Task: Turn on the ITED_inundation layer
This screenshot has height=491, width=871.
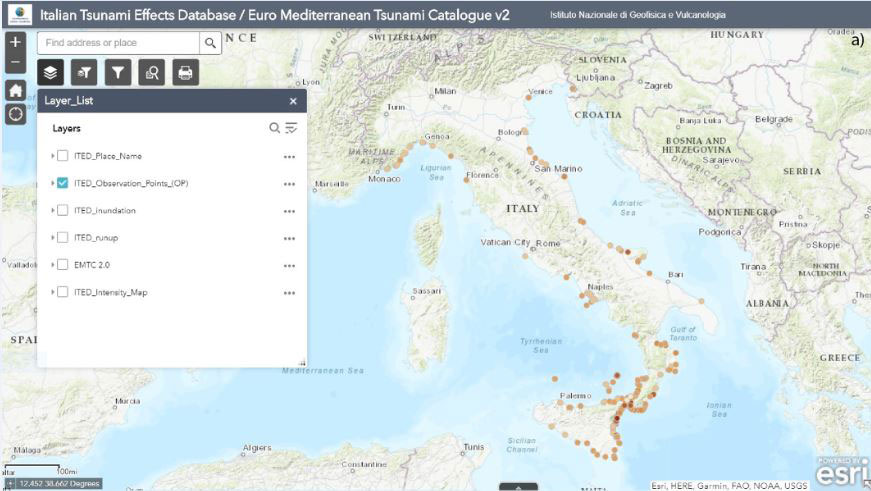Action: [63, 210]
